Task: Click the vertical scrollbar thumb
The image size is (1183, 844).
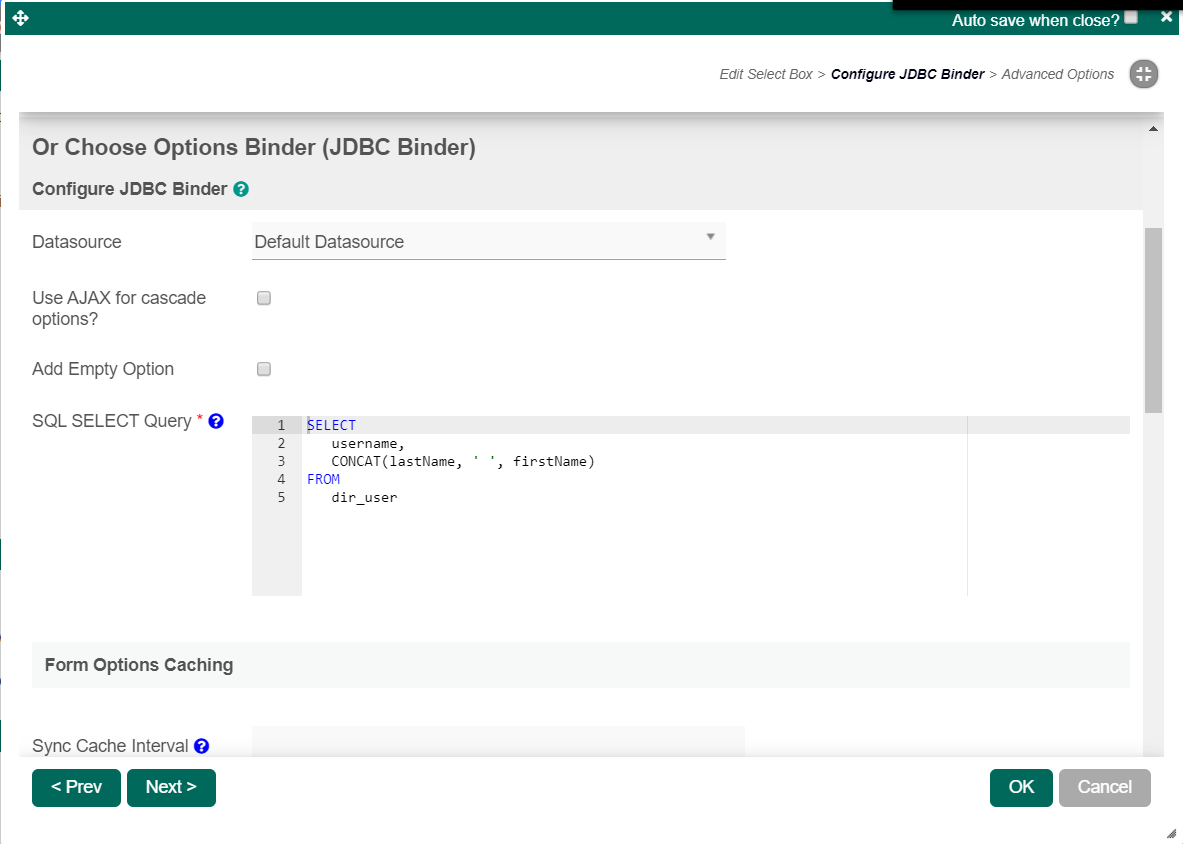Action: pos(1153,320)
